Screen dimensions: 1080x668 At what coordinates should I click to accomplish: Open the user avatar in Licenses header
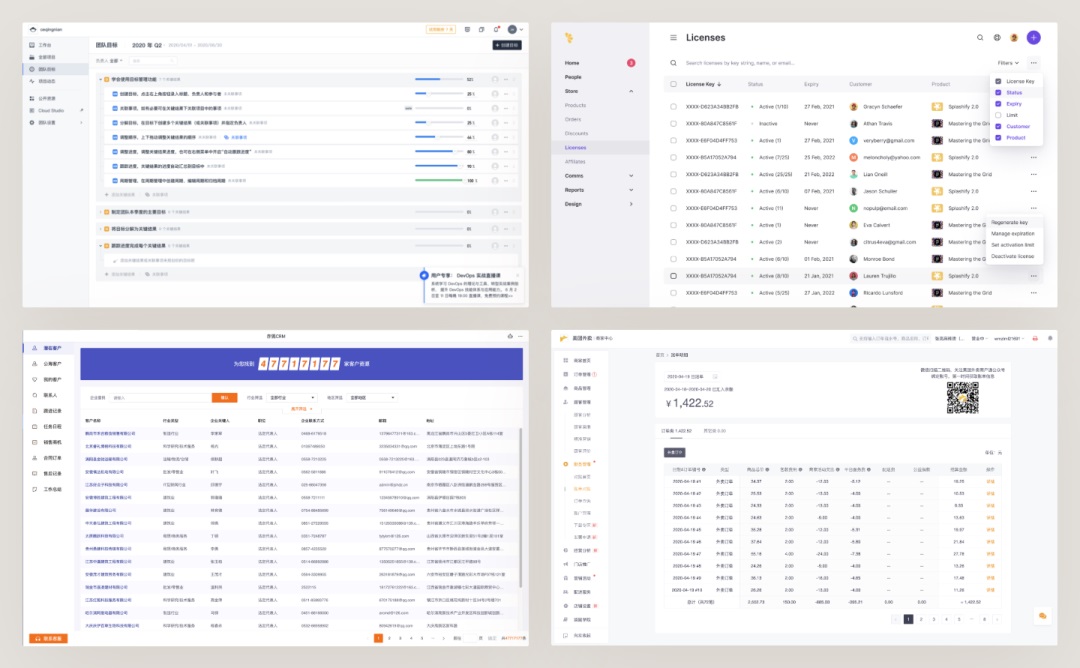(x=1014, y=38)
